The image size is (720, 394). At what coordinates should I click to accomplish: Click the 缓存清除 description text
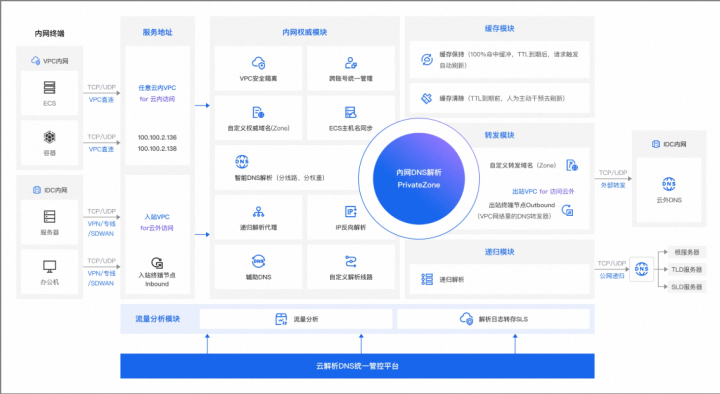coord(502,98)
